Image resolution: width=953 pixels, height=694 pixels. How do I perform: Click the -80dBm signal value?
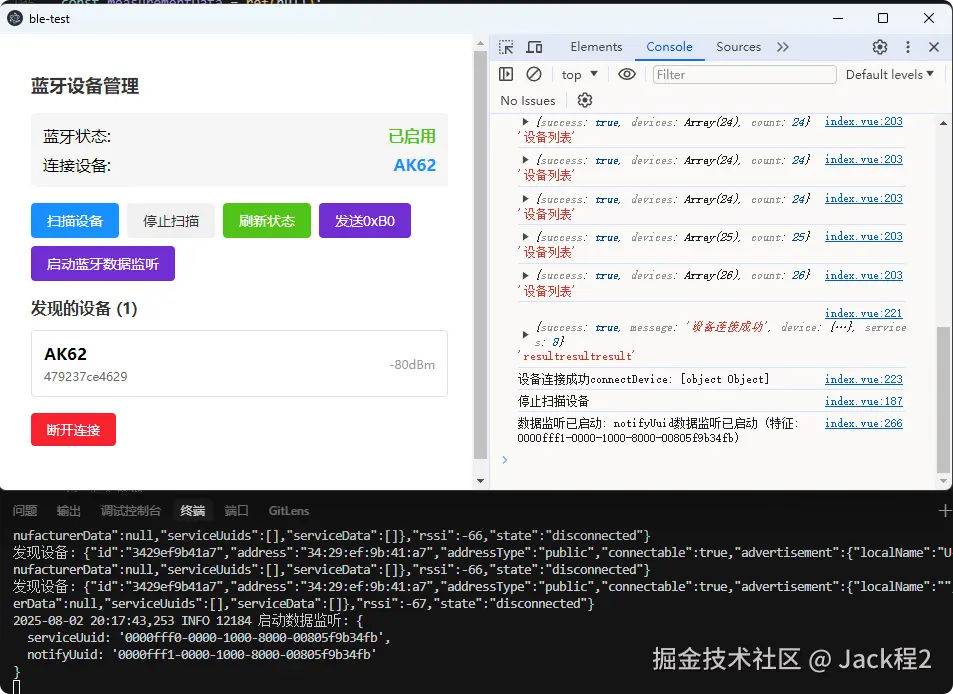(412, 365)
